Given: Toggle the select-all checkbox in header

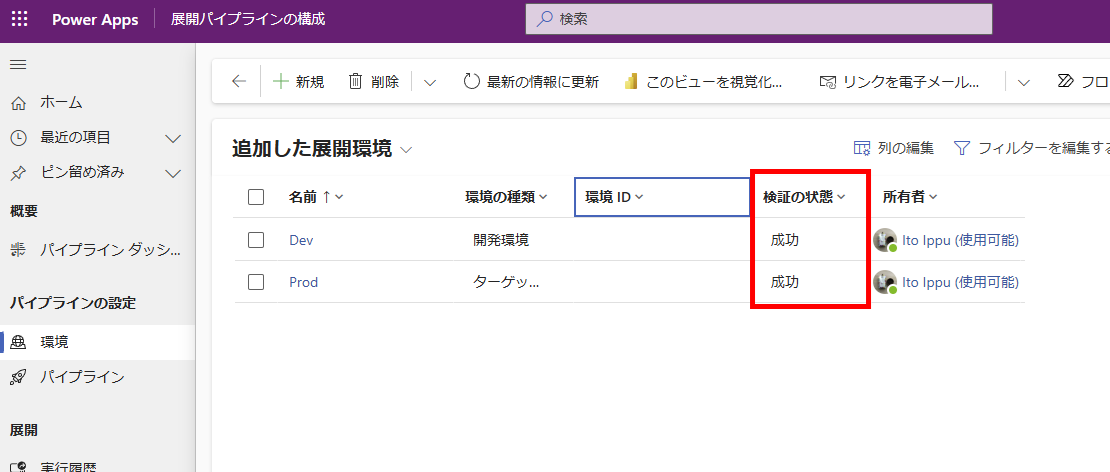Looking at the screenshot, I should [256, 197].
